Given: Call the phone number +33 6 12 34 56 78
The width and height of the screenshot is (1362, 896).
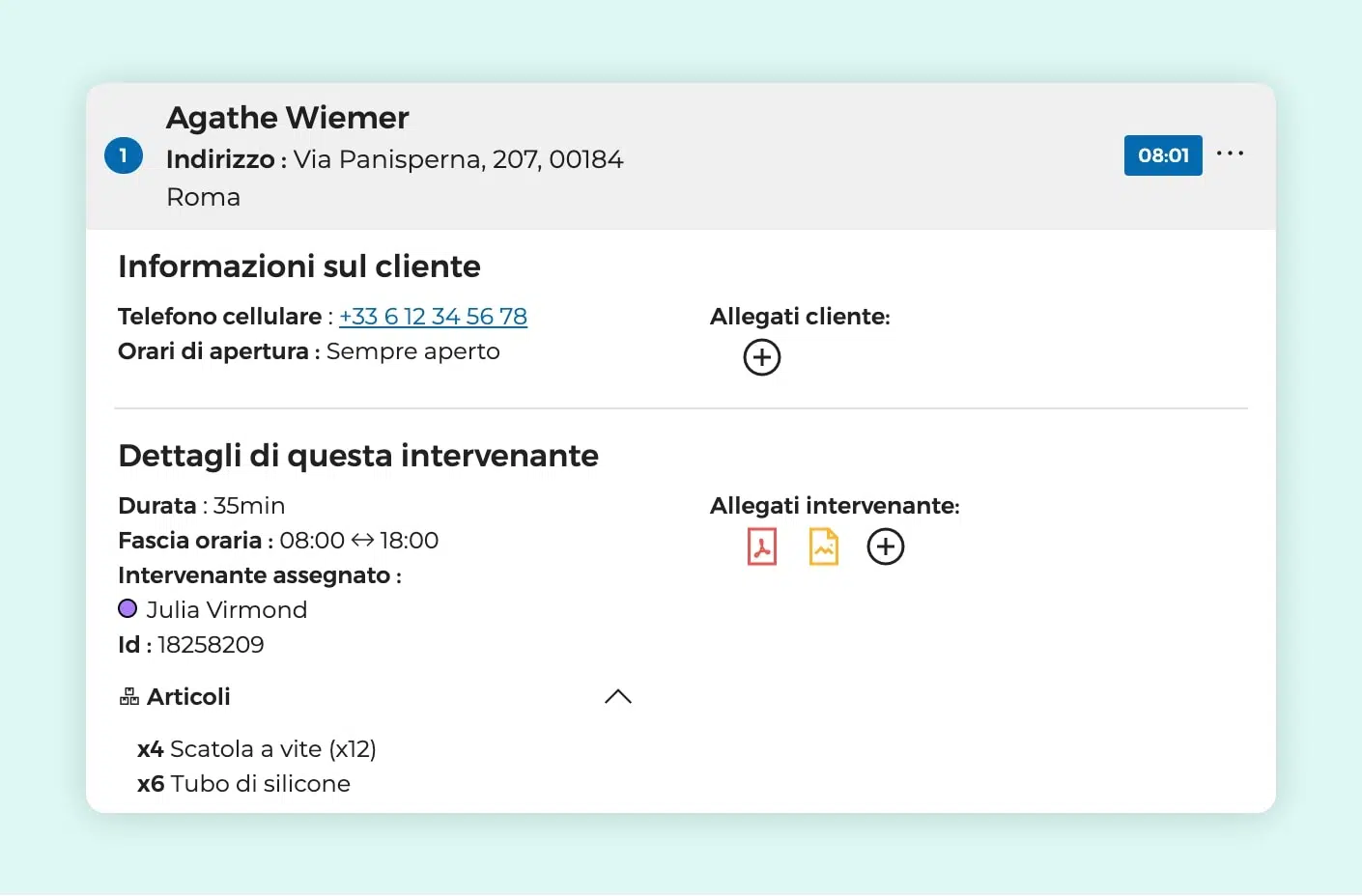Looking at the screenshot, I should (x=433, y=317).
